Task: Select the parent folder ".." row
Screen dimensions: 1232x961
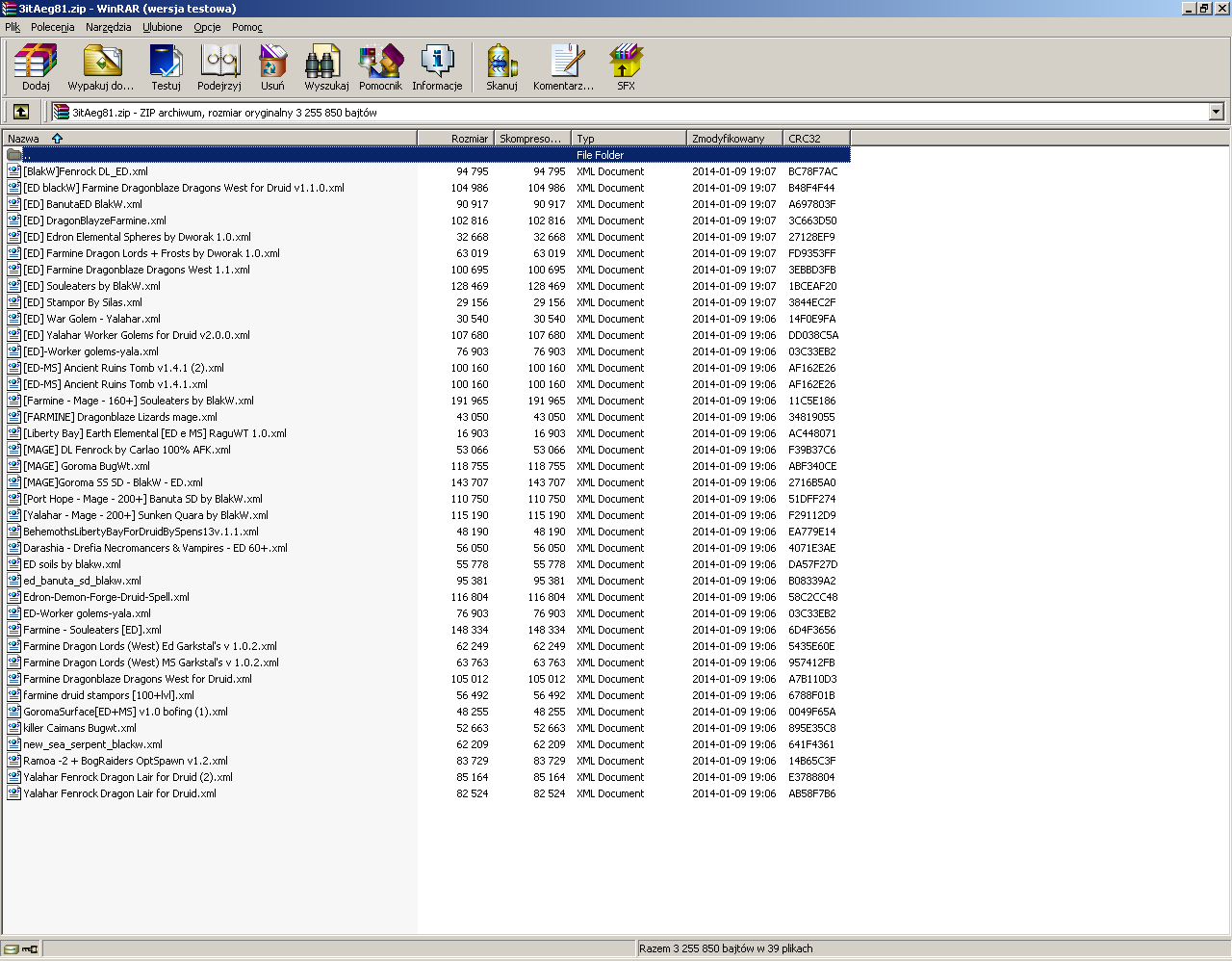Action: 27,155
